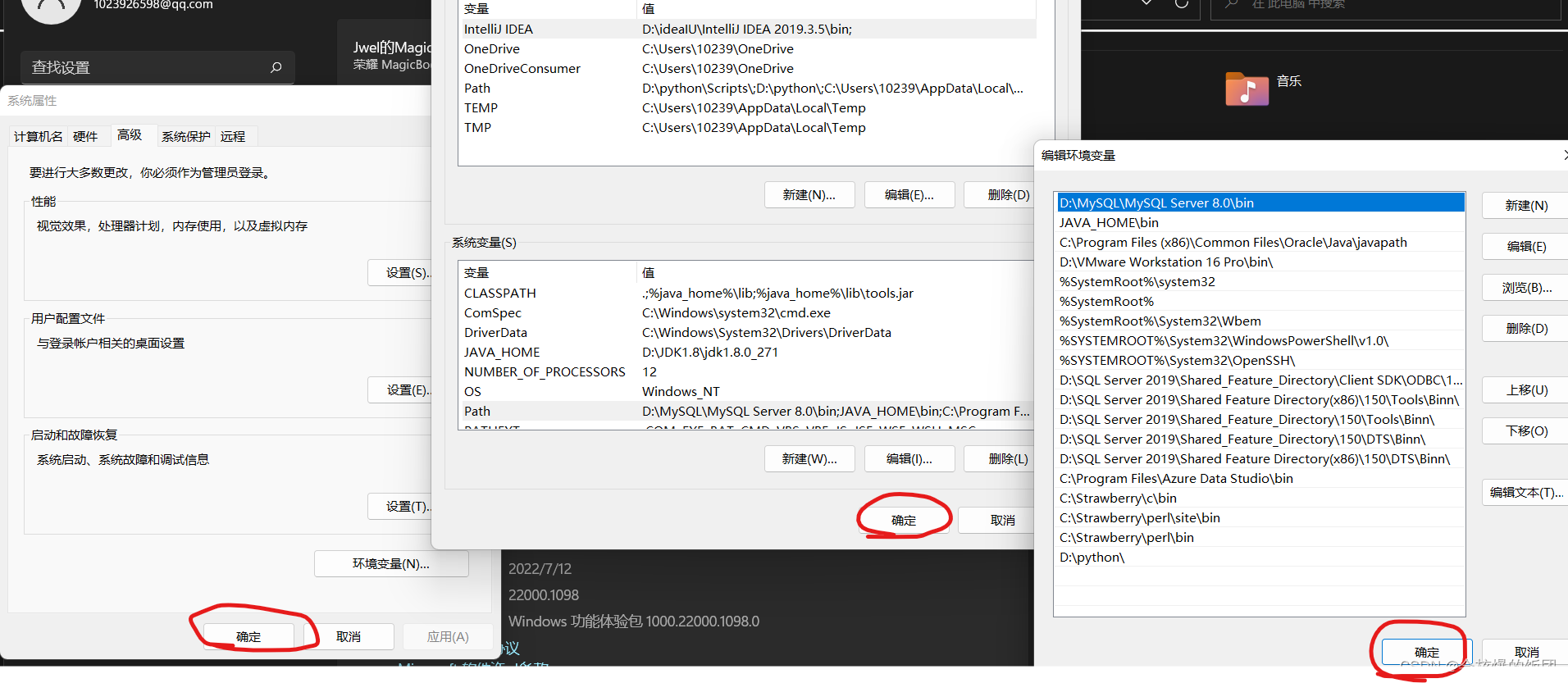
Task: Select the DriverData system variable
Action: (747, 332)
